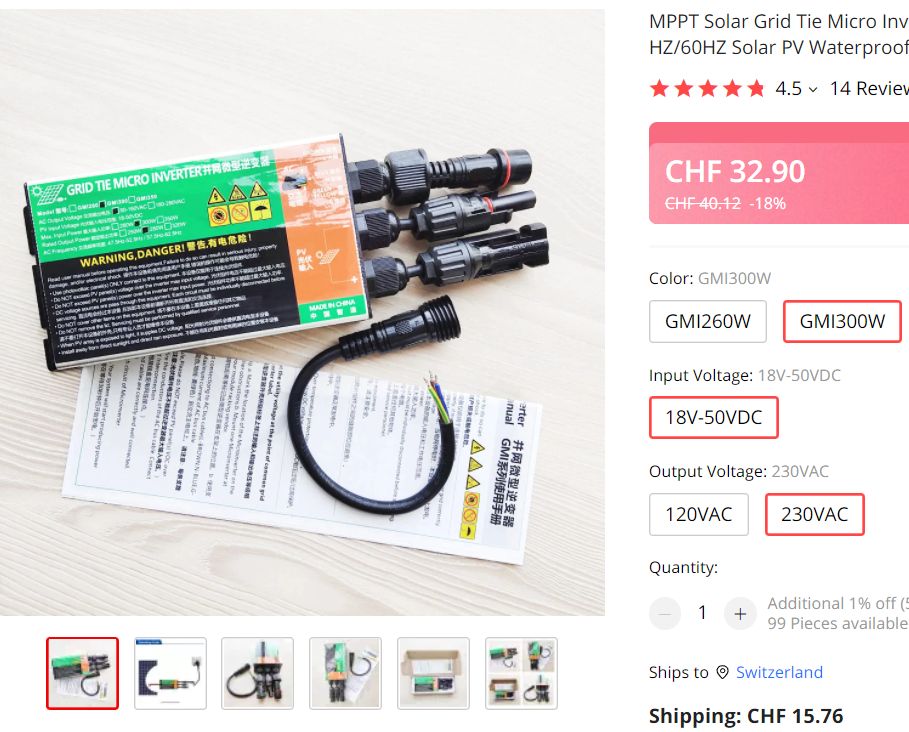Choose the 18V-50VDC input voltage
Viewport: 909px width, 732px height.
click(714, 417)
